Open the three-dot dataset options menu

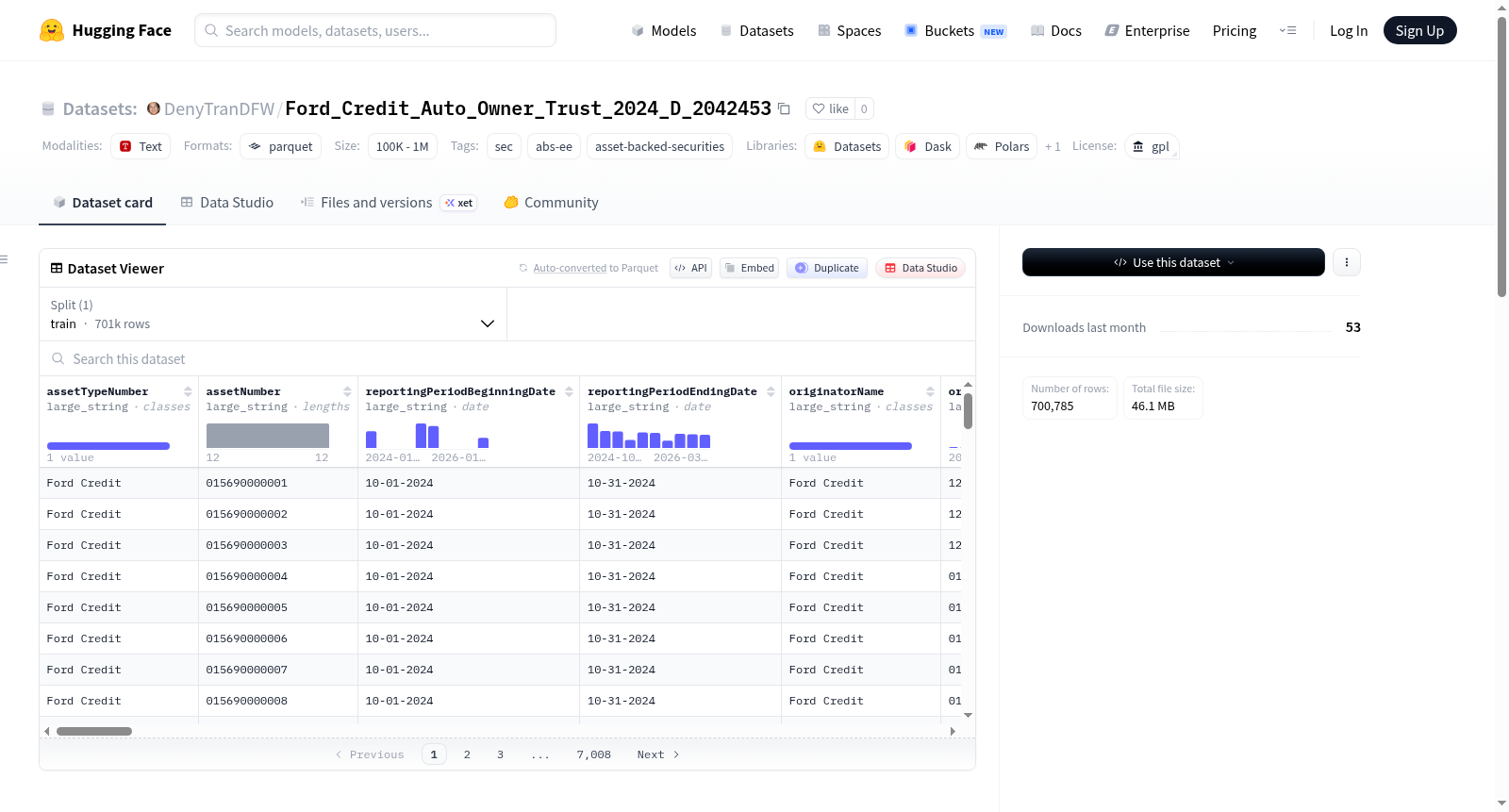[1347, 262]
